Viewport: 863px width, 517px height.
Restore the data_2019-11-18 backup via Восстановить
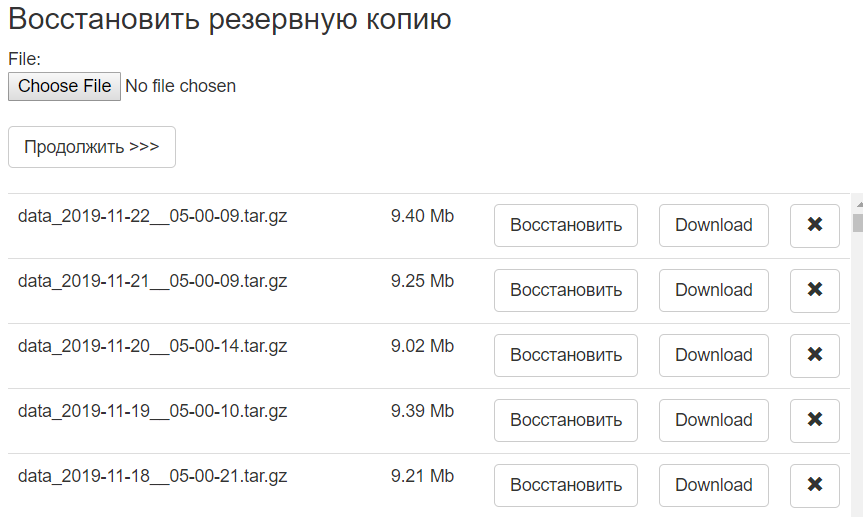pos(566,485)
